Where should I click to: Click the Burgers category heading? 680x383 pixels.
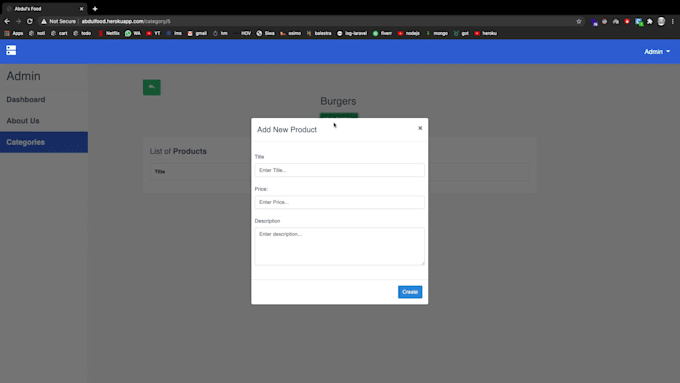coord(338,101)
